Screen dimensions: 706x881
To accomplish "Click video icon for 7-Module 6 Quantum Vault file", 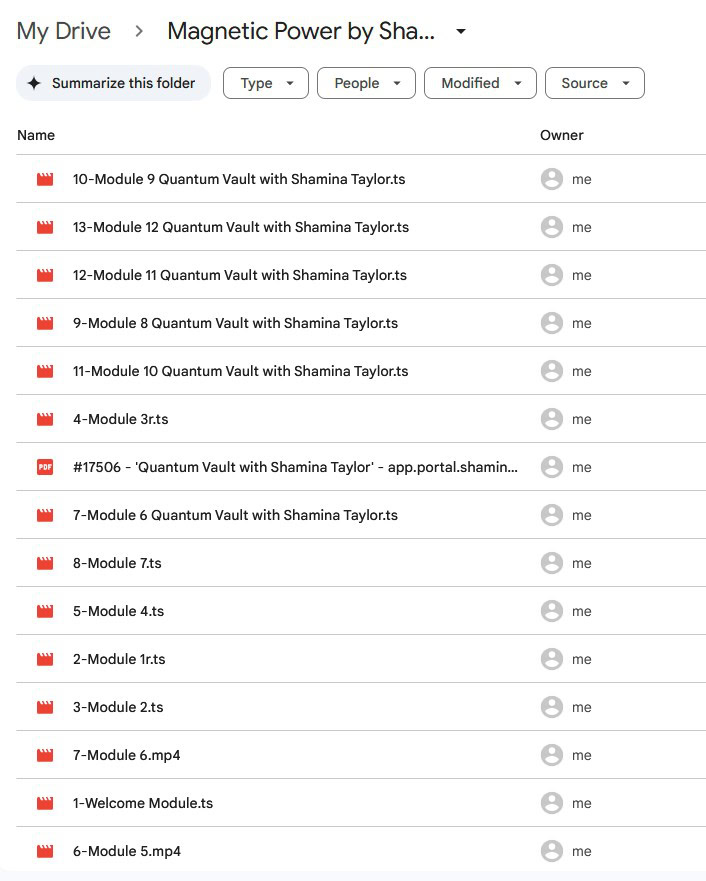I will [45, 515].
